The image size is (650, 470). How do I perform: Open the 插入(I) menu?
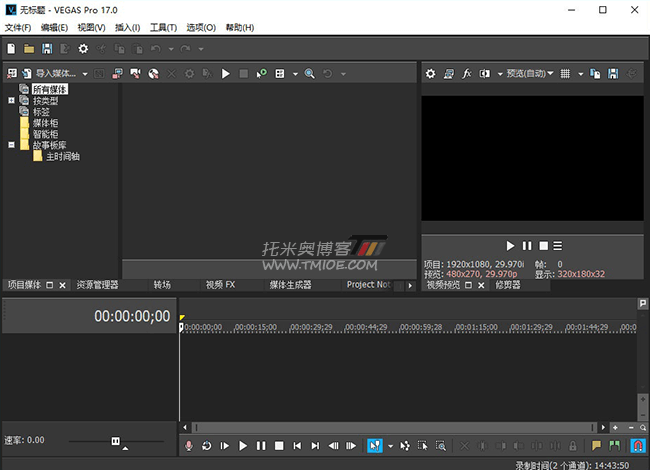click(127, 27)
